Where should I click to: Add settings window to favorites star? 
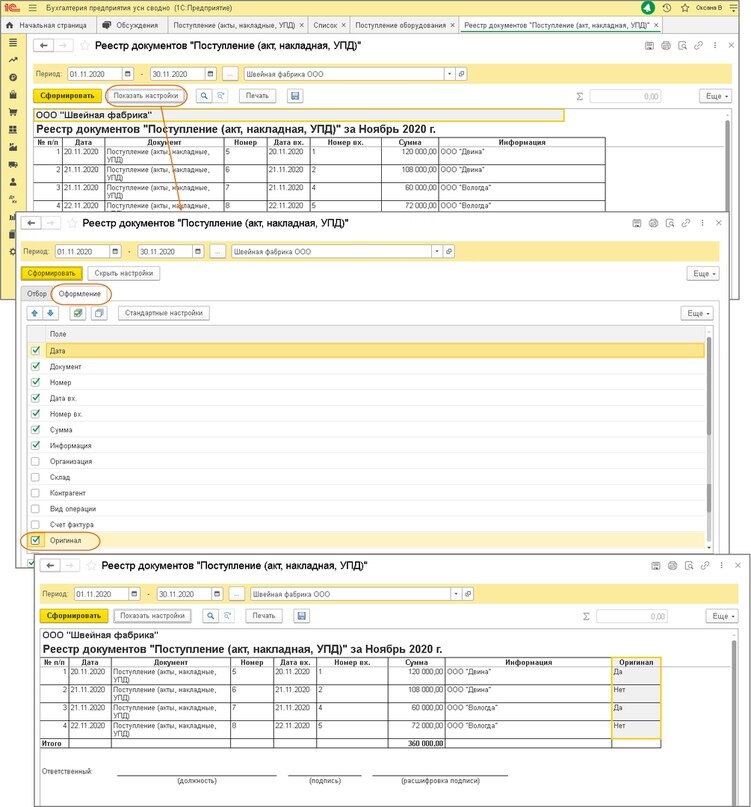[73, 223]
